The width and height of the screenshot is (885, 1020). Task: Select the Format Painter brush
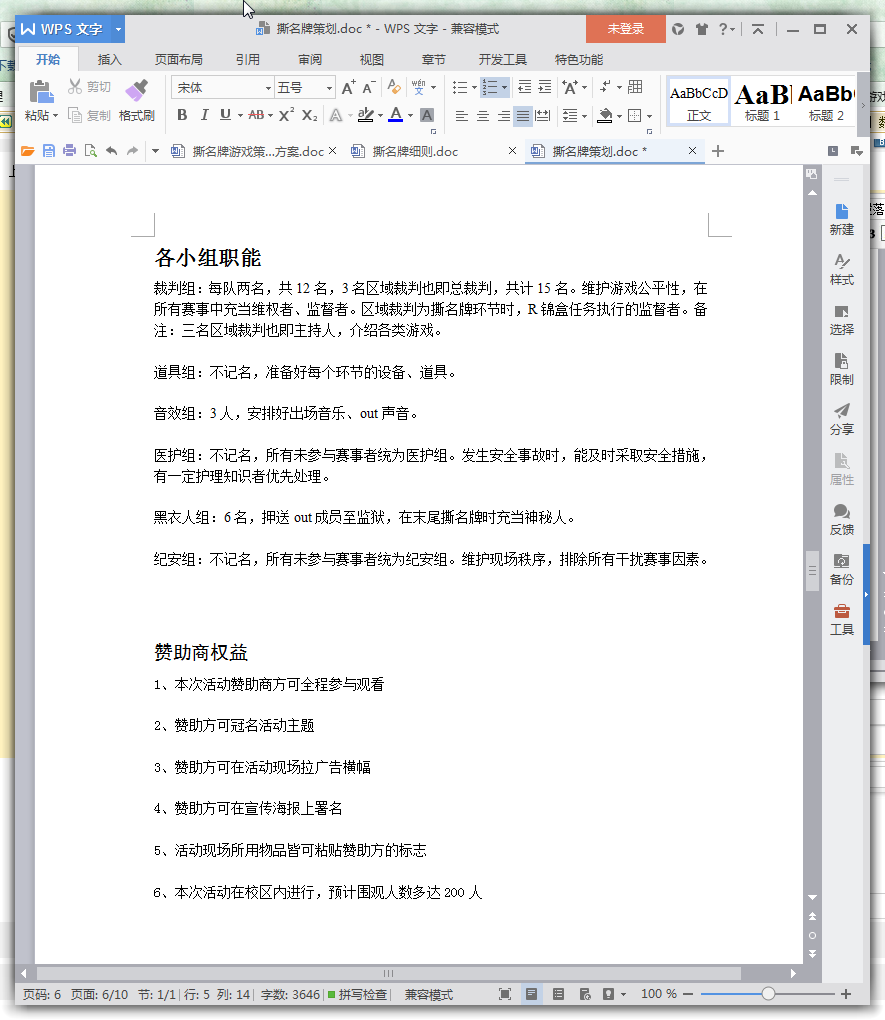coord(137,91)
